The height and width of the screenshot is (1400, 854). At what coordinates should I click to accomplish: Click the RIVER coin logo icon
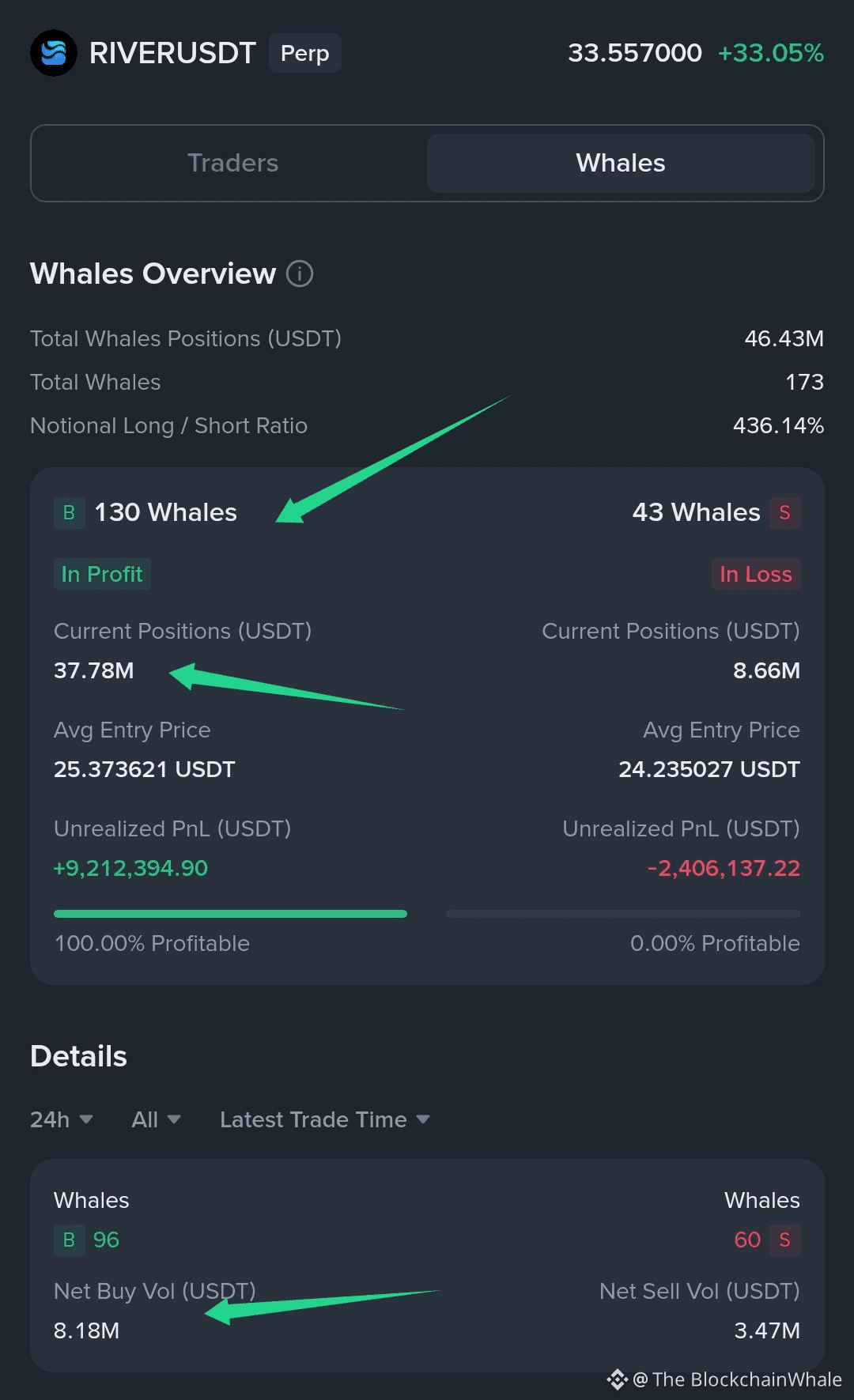53,53
